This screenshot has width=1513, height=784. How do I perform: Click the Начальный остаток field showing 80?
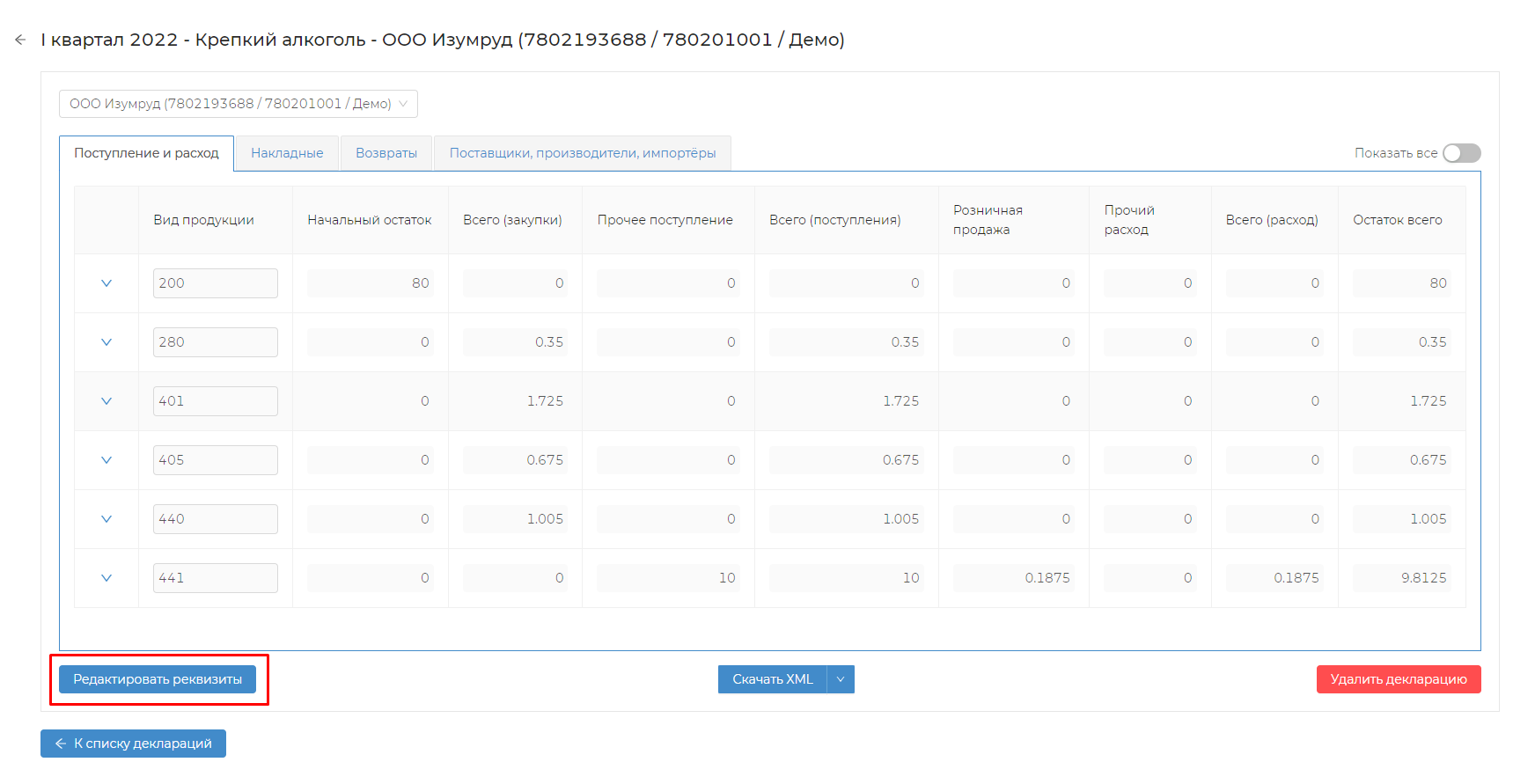tap(370, 283)
